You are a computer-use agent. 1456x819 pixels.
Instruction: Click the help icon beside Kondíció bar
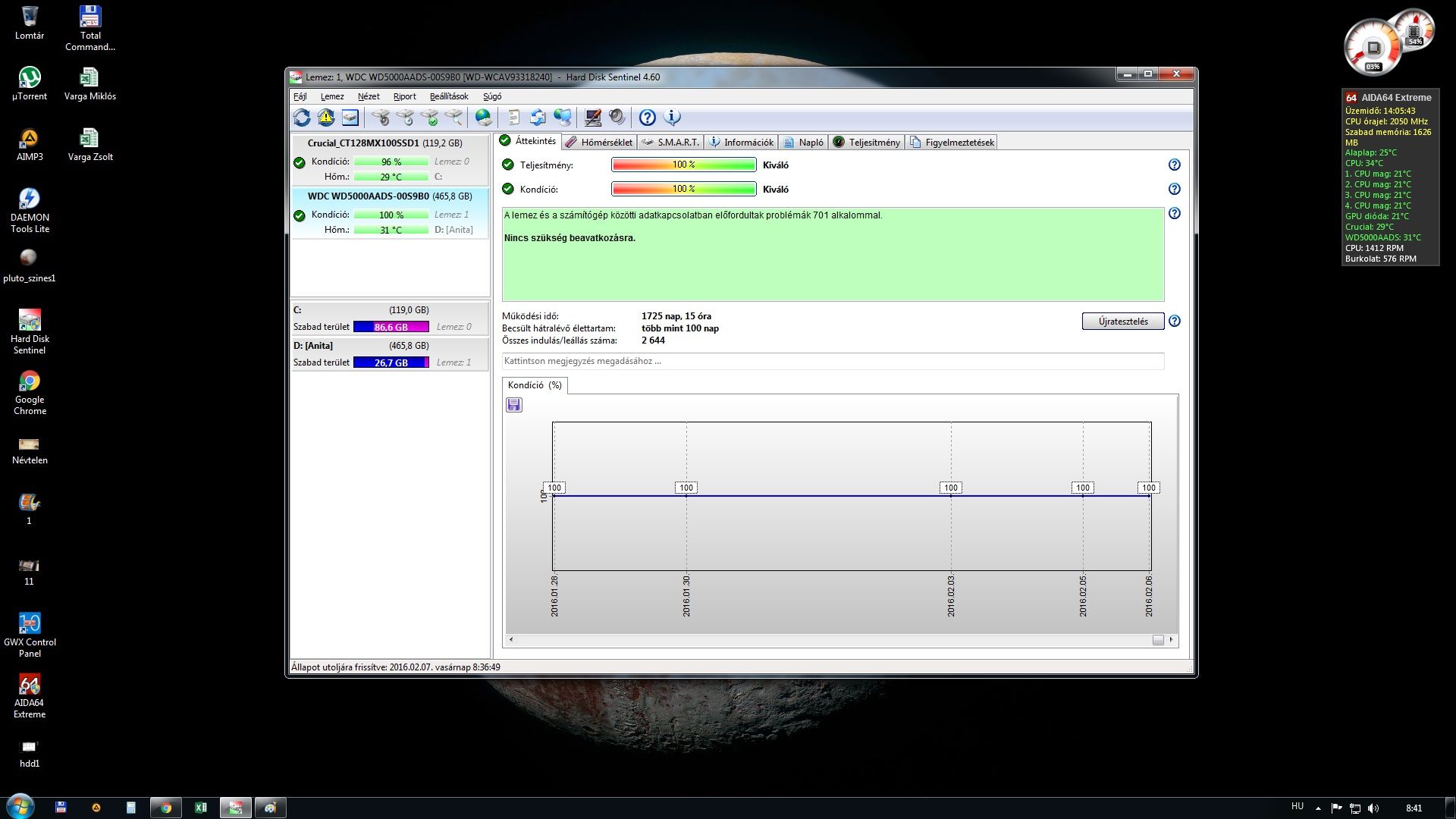(1174, 189)
